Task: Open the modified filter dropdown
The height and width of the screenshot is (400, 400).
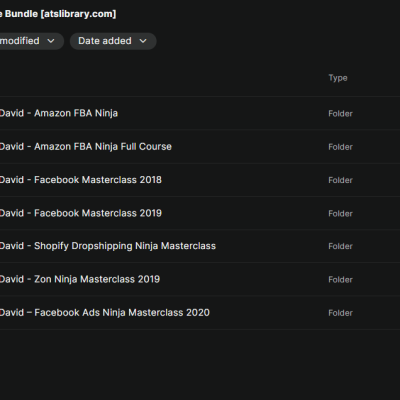Action: (30, 41)
